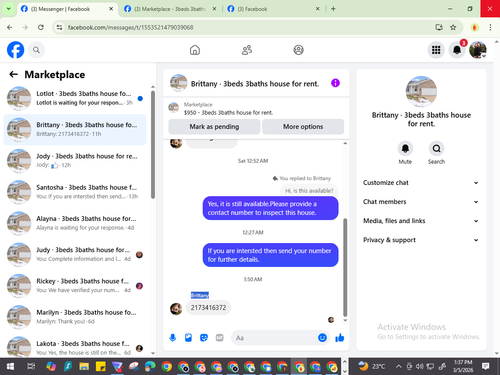Image resolution: width=500 pixels, height=375 pixels.
Task: Choose a sticker from the sticker icon
Action: pyautogui.click(x=204, y=338)
